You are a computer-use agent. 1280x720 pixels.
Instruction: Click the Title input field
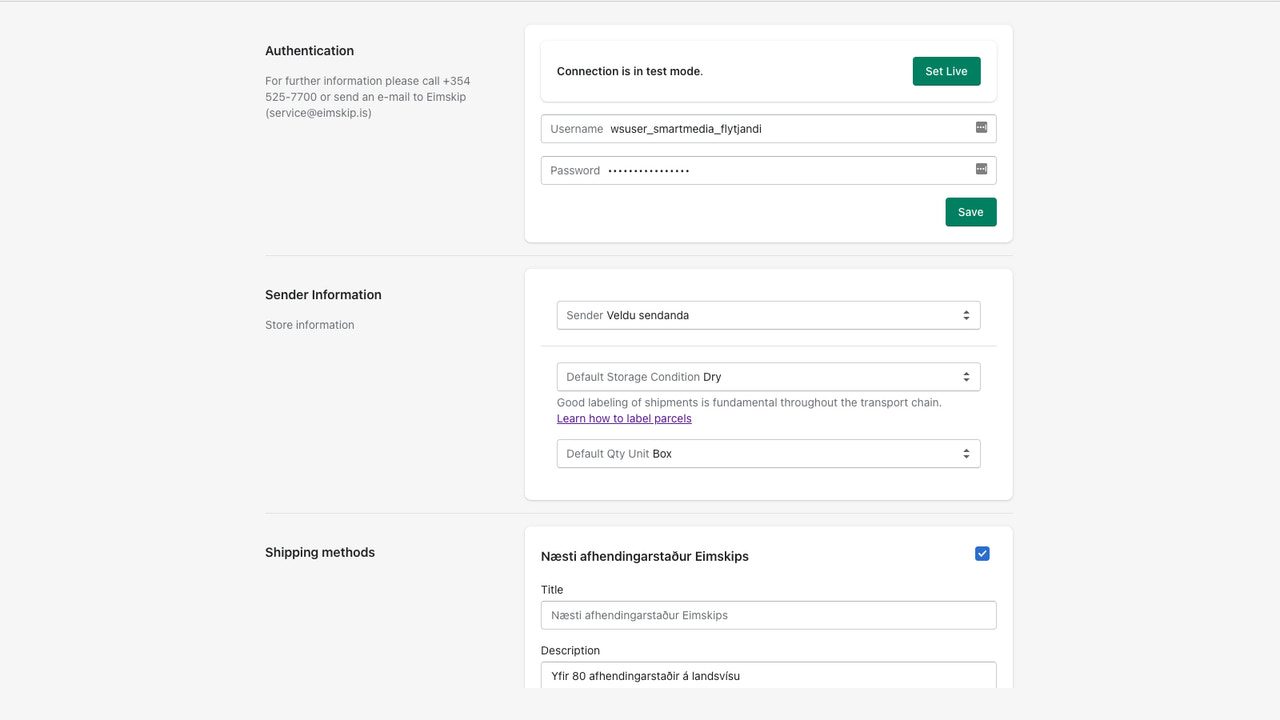pos(768,615)
